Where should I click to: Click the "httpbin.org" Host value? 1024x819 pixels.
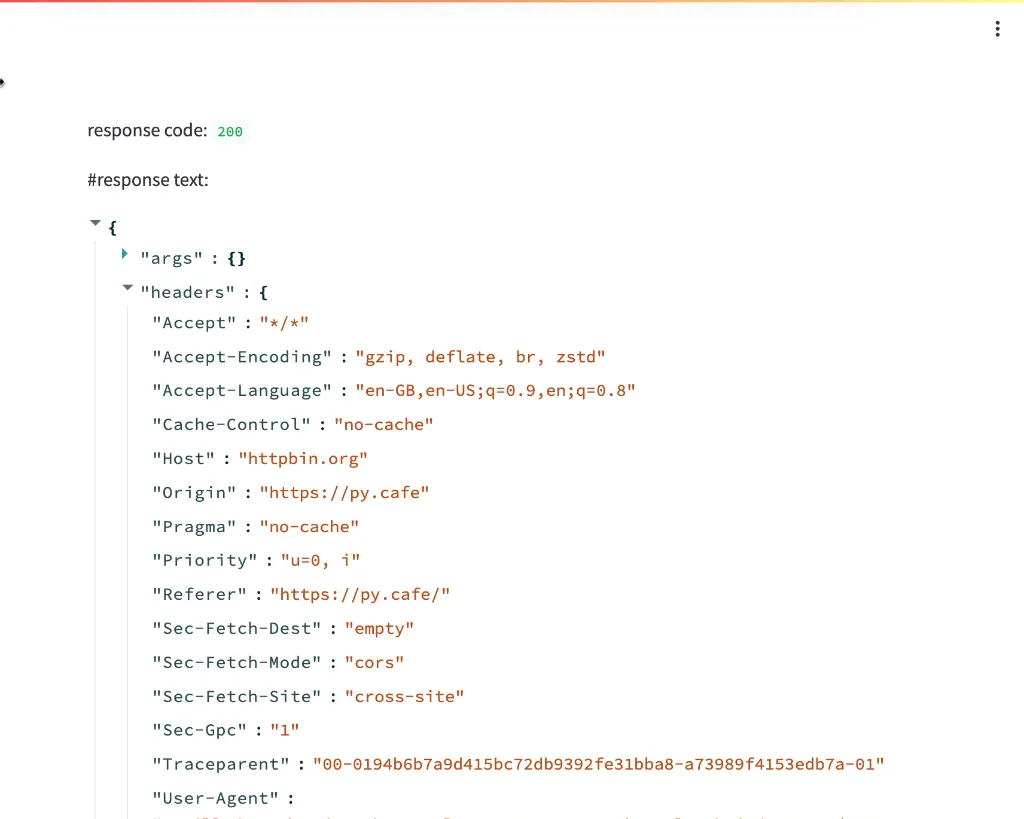click(303, 459)
